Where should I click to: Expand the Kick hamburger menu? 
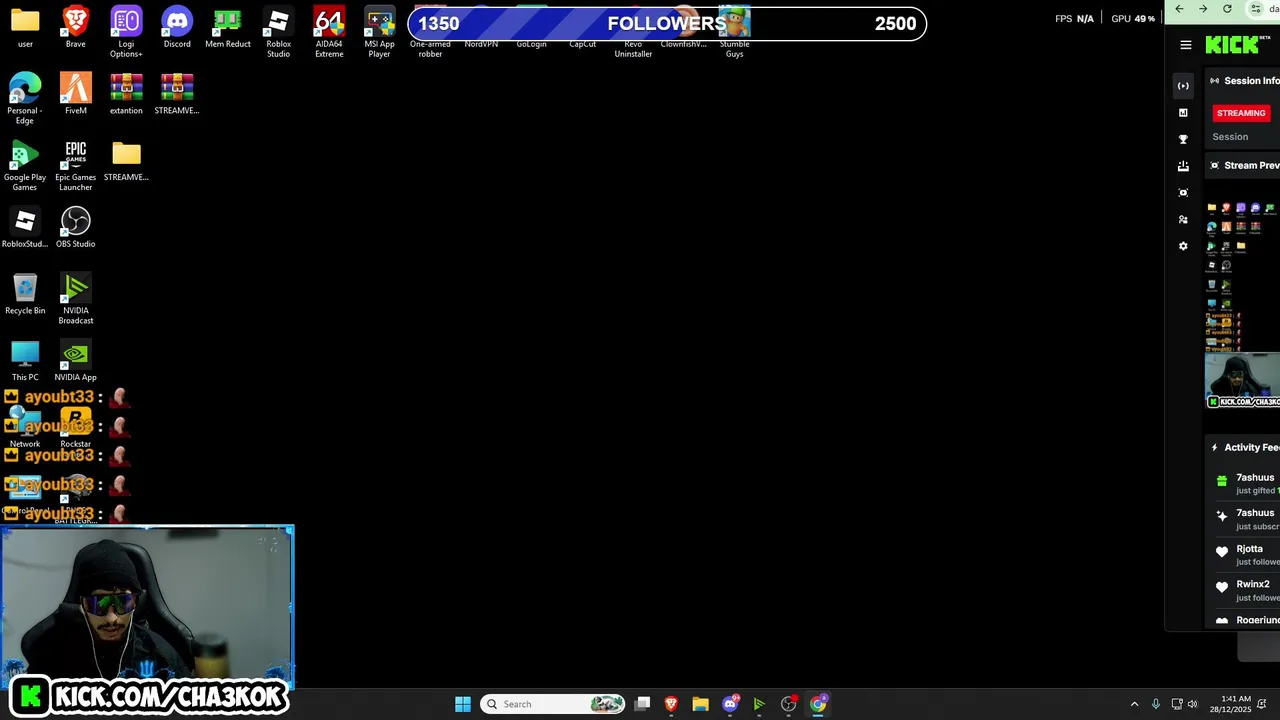[1186, 45]
